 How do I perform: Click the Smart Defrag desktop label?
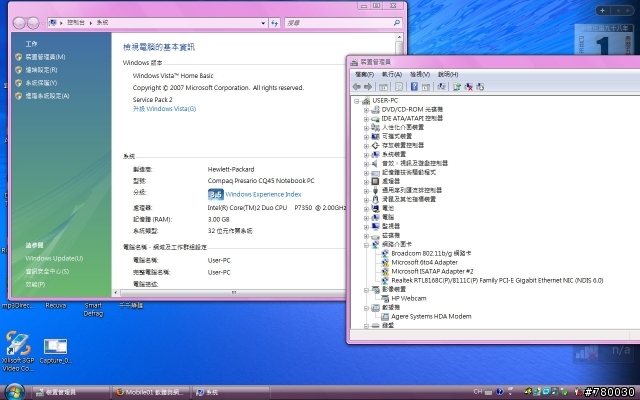coord(93,310)
